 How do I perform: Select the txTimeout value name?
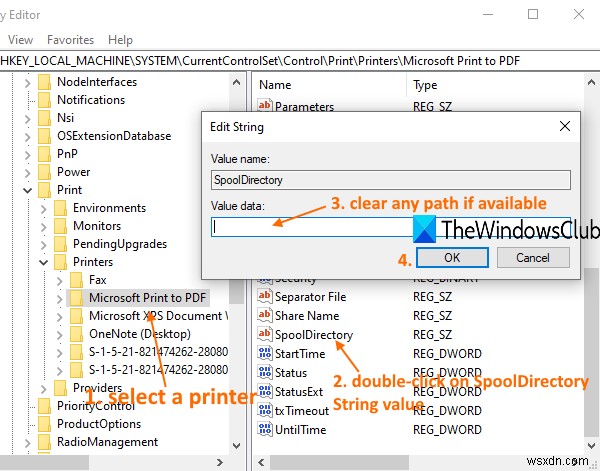[302, 411]
